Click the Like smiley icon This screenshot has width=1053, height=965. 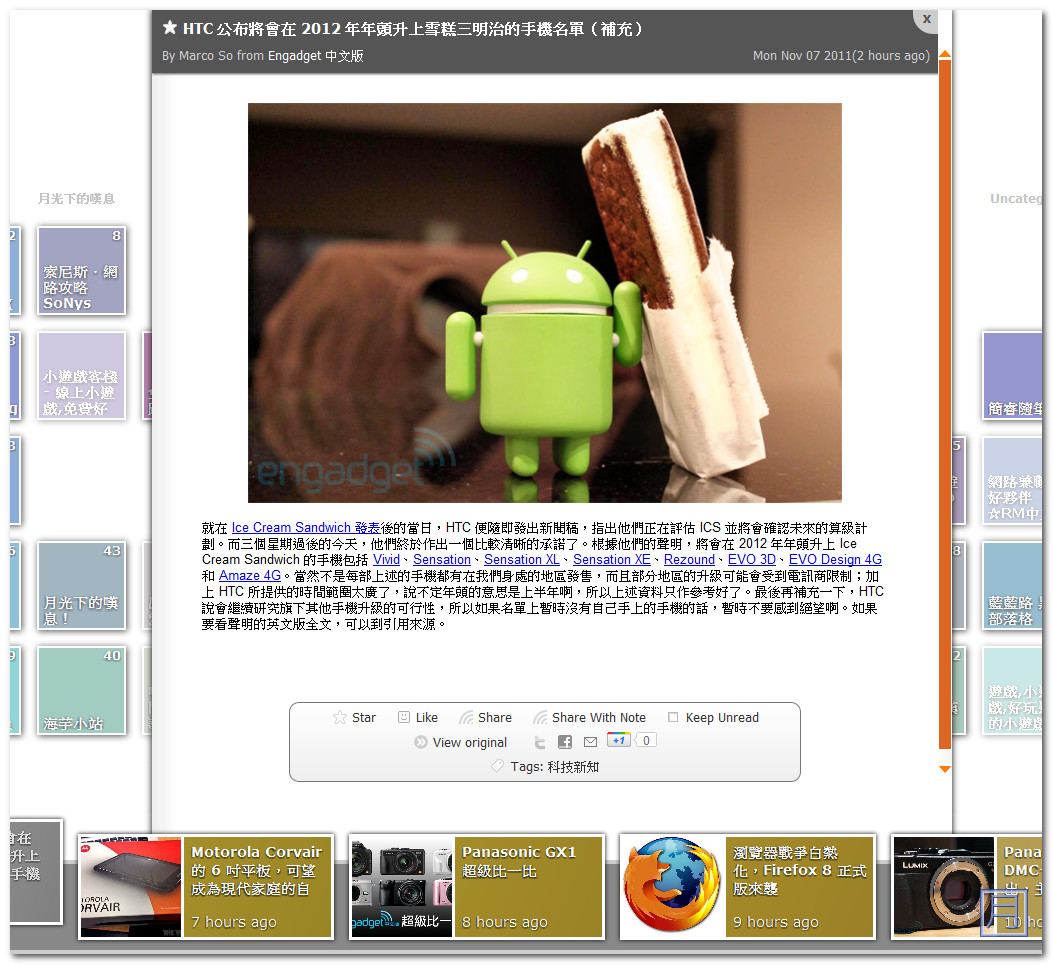(404, 717)
